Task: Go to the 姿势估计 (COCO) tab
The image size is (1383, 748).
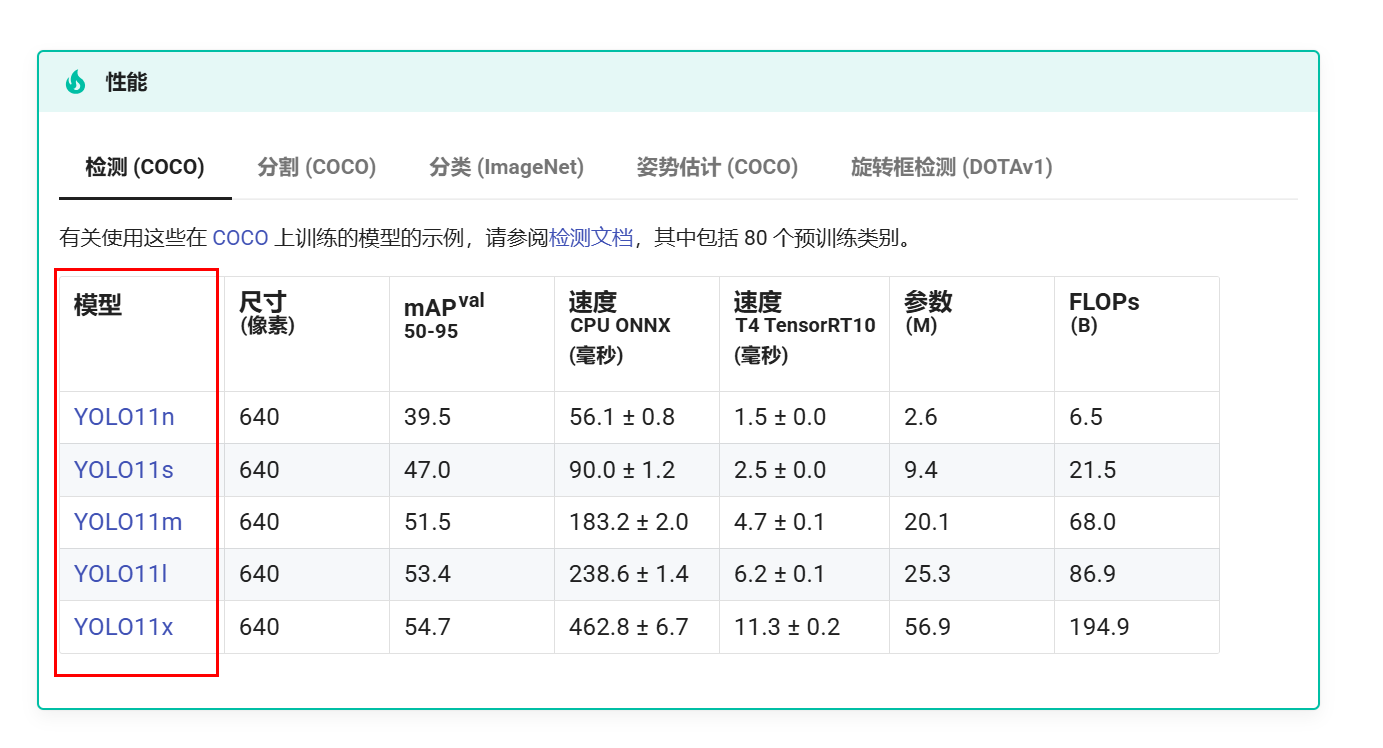Action: click(x=717, y=167)
